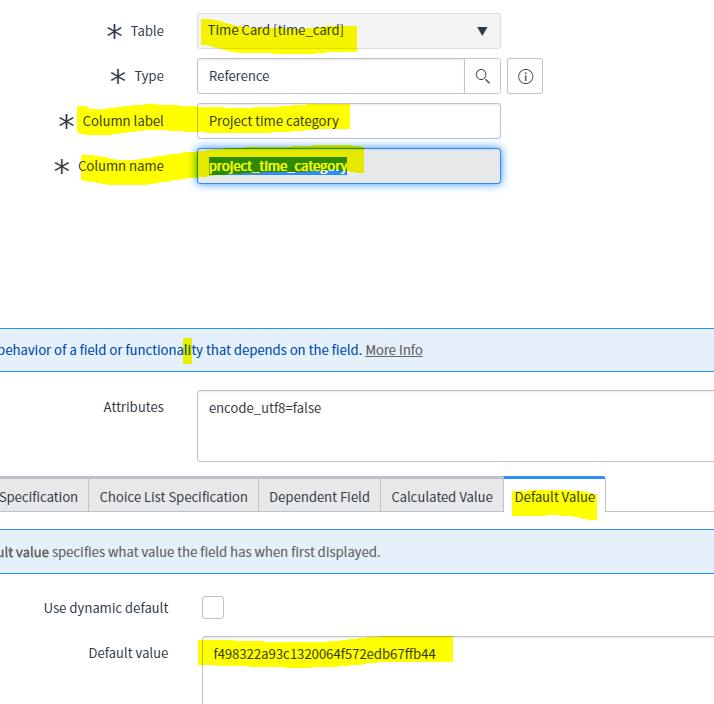This screenshot has width=714, height=704.
Task: Click the Attributes label
Action: [133, 407]
